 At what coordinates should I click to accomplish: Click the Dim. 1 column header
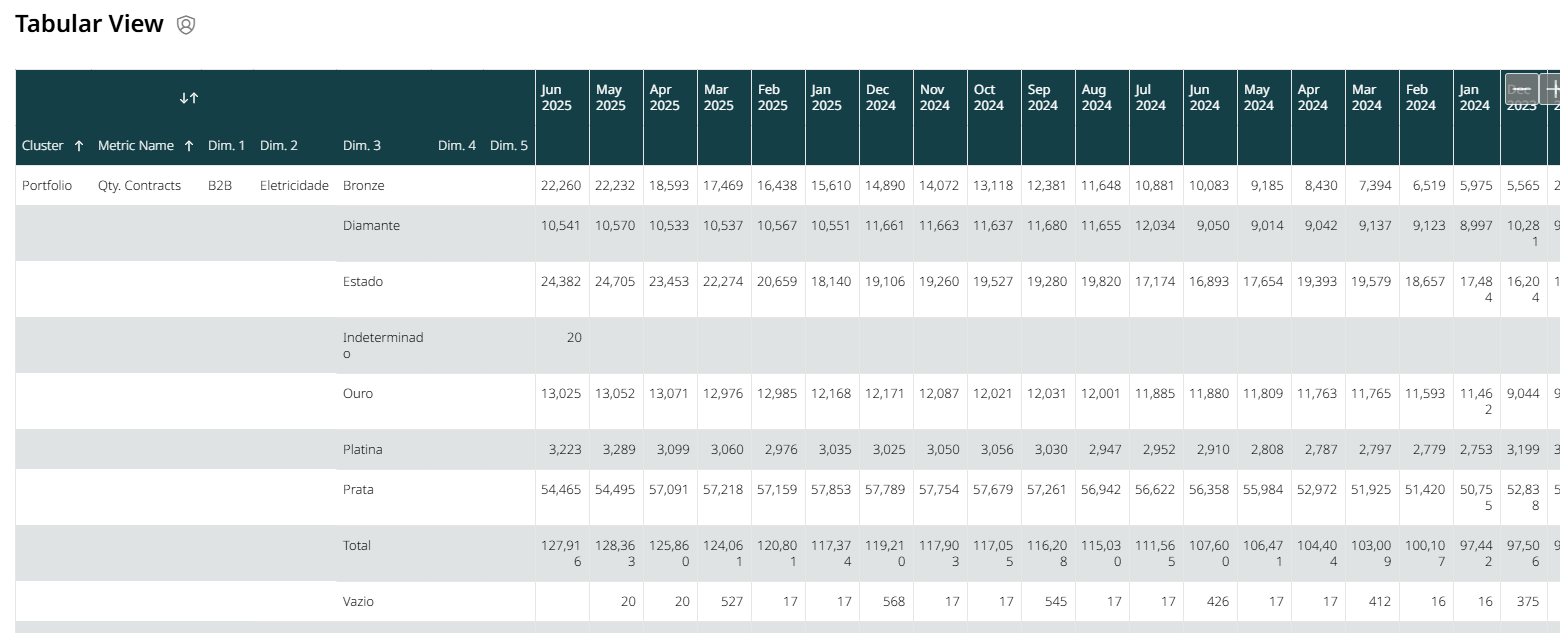coord(227,146)
